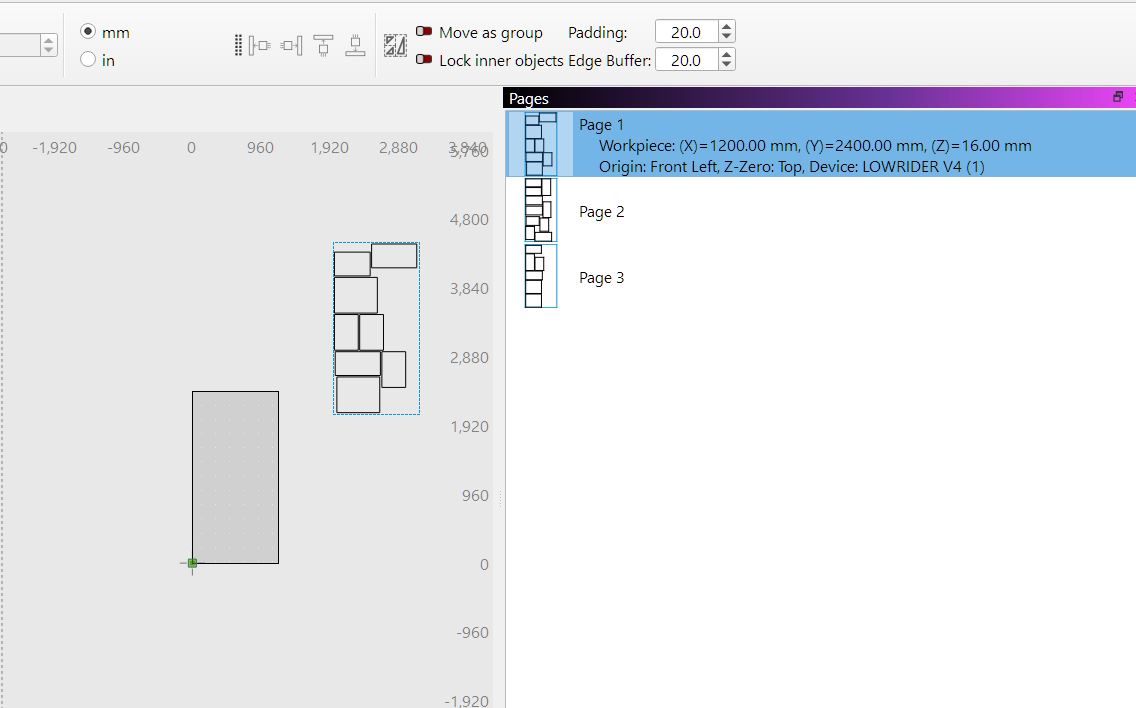Viewport: 1136px width, 708px height.
Task: Click the green origin marker on canvas
Action: 192,563
